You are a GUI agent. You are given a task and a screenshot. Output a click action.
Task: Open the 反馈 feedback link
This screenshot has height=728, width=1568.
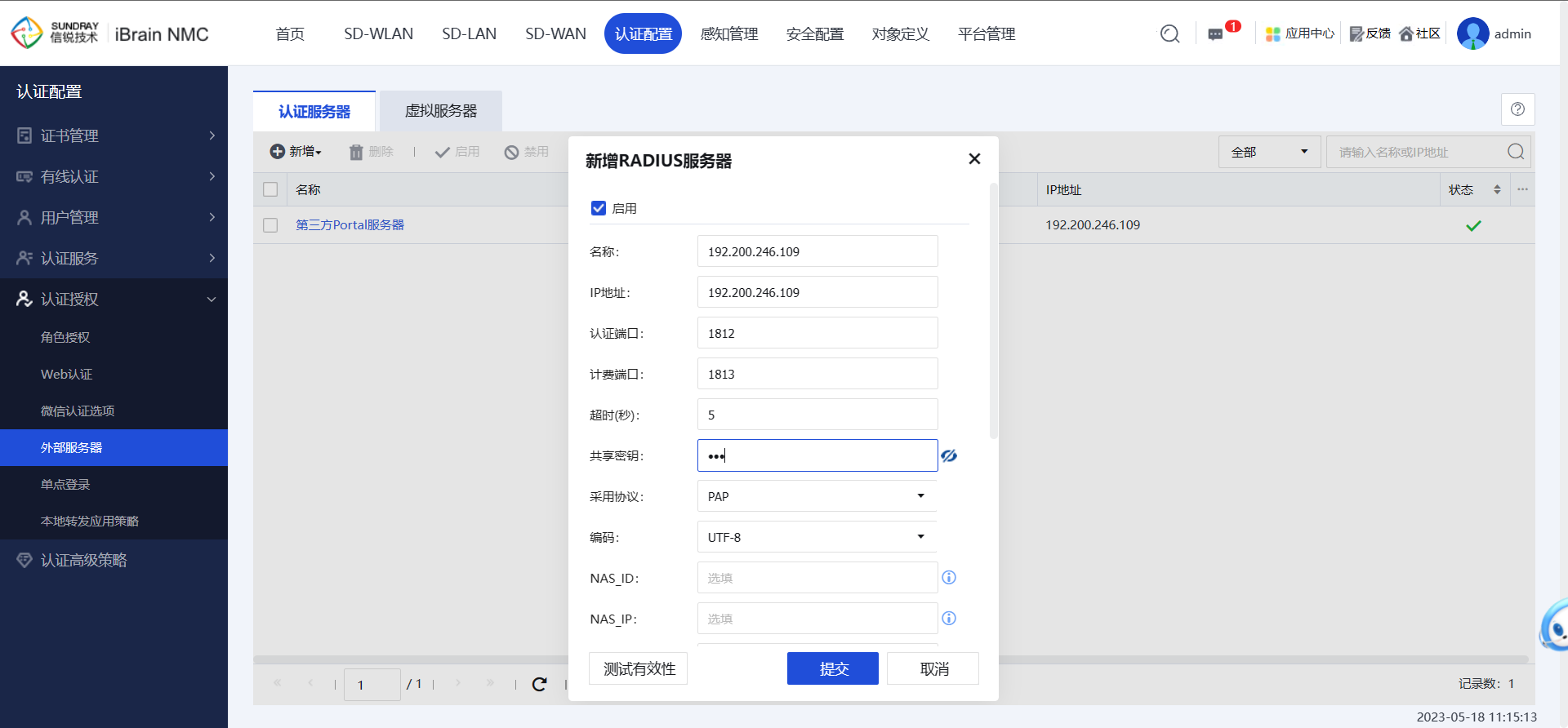tap(1370, 33)
